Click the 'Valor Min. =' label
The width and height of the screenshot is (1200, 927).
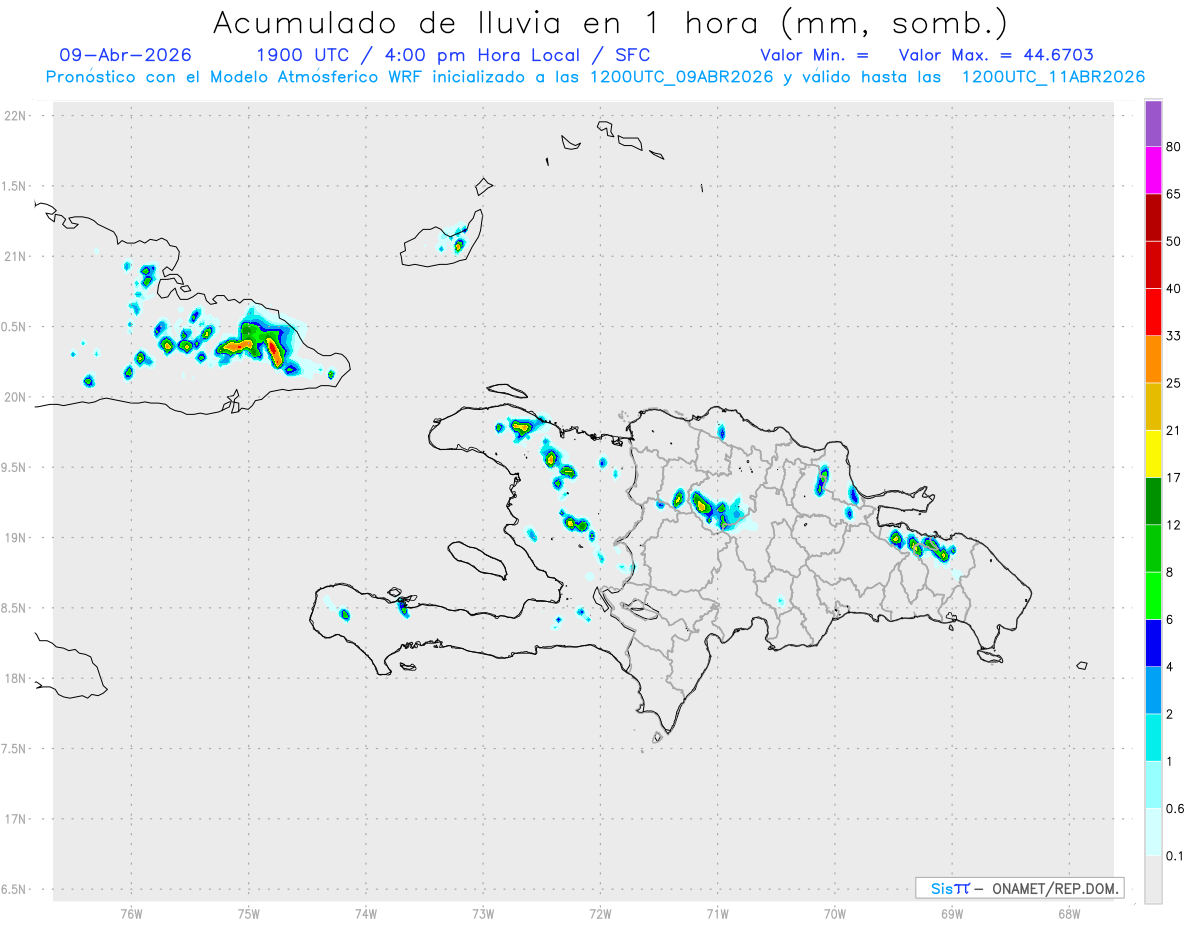click(x=813, y=55)
